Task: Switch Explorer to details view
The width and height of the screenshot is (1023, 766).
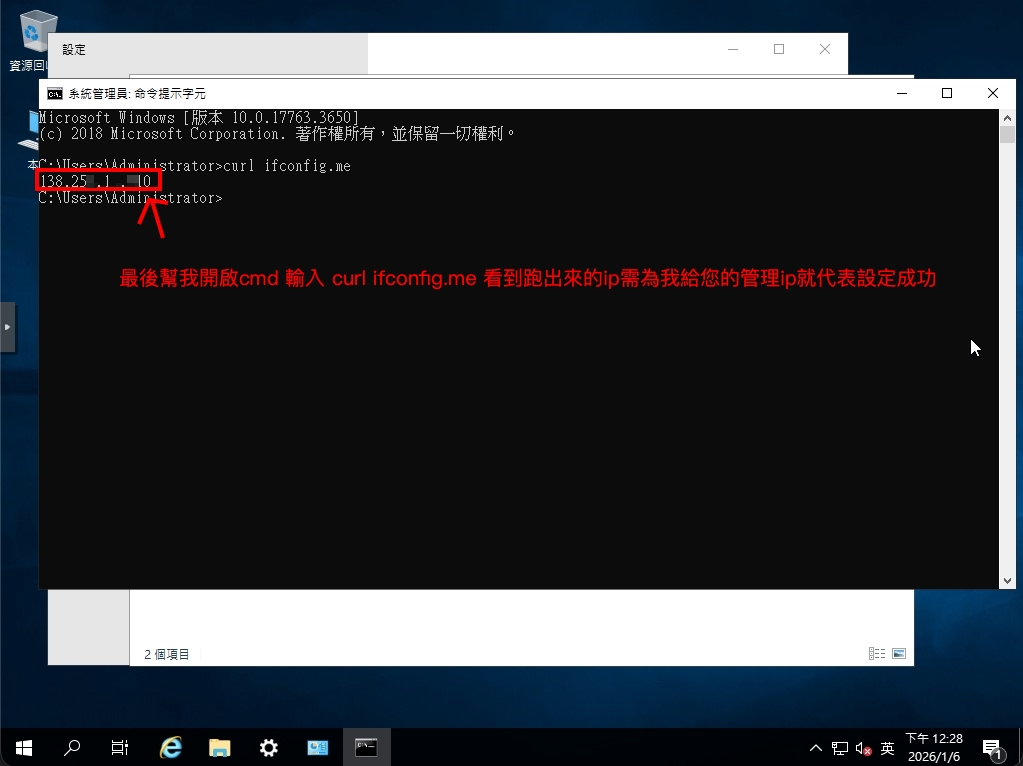Action: pyautogui.click(x=877, y=653)
